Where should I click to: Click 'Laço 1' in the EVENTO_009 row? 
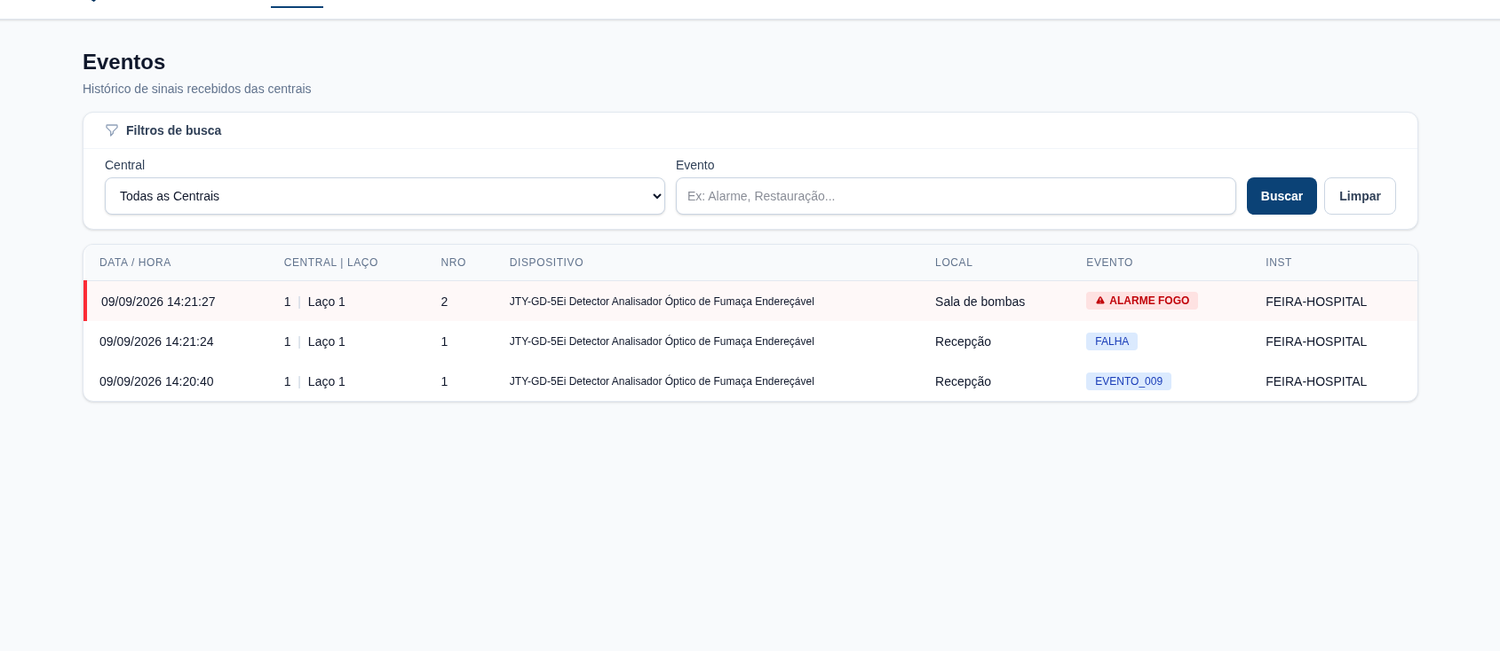[x=326, y=381]
